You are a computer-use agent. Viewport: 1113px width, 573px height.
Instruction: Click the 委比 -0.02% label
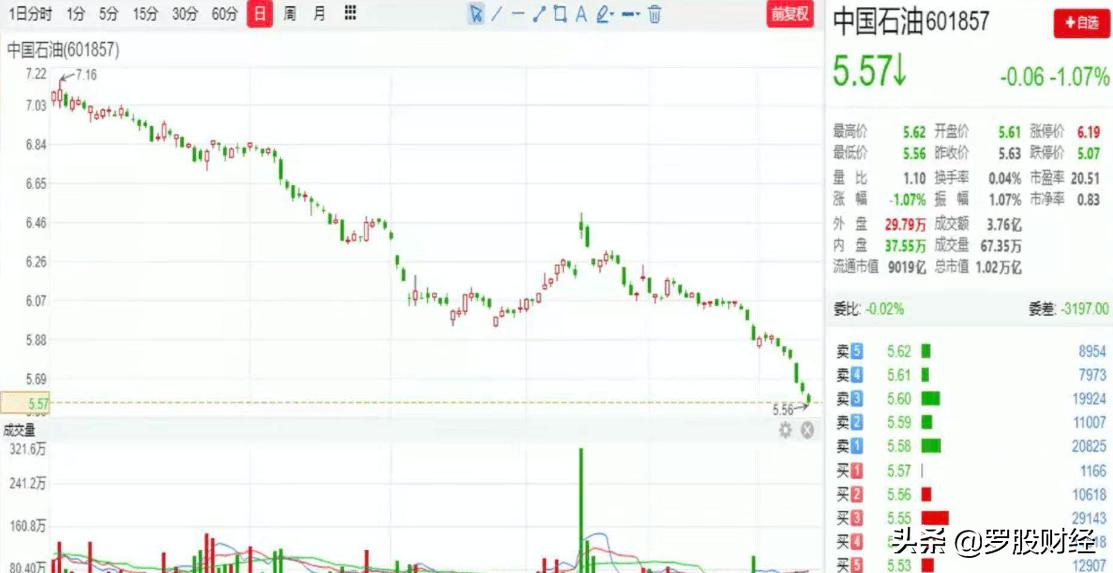pyautogui.click(x=868, y=309)
